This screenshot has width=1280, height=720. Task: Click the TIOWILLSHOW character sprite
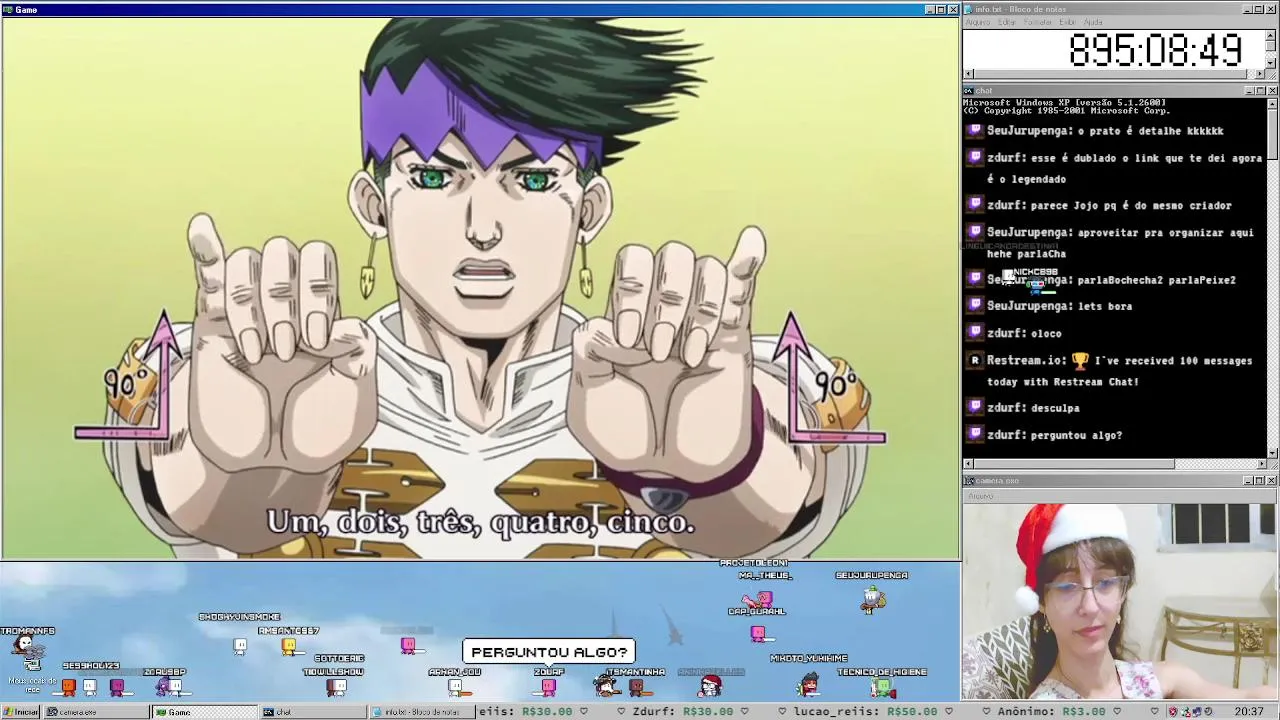(336, 687)
